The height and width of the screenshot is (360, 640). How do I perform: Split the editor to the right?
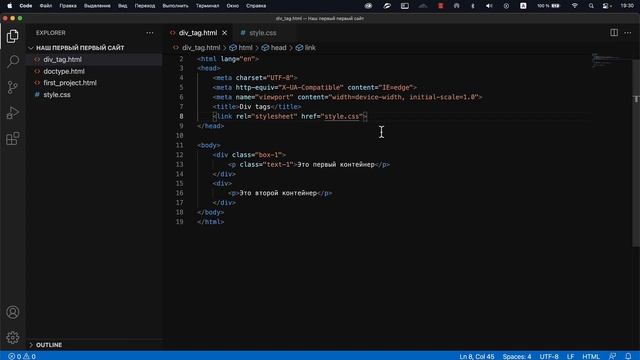pos(614,33)
